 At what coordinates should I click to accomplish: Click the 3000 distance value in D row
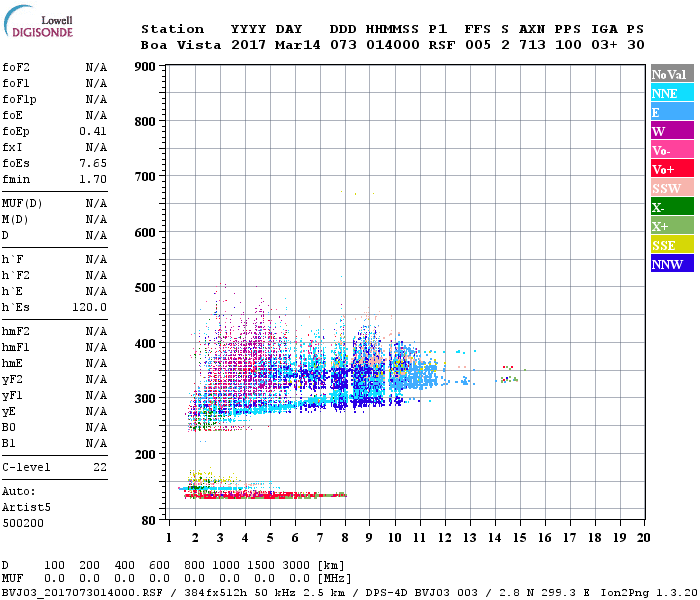click(x=296, y=565)
